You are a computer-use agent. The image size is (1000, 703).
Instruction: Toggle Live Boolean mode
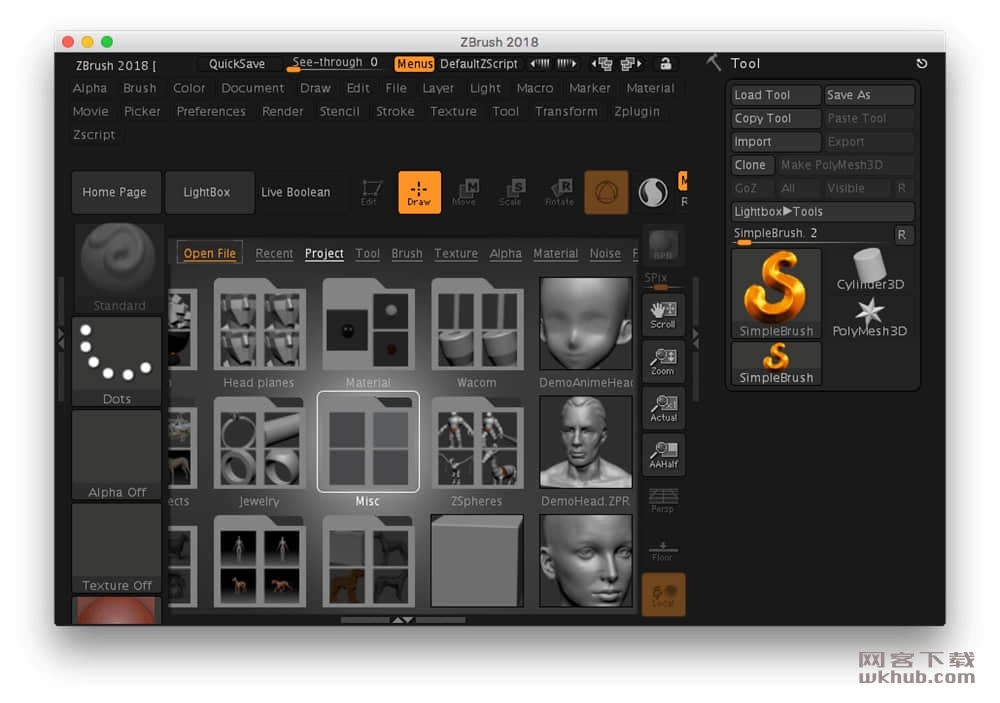[296, 192]
